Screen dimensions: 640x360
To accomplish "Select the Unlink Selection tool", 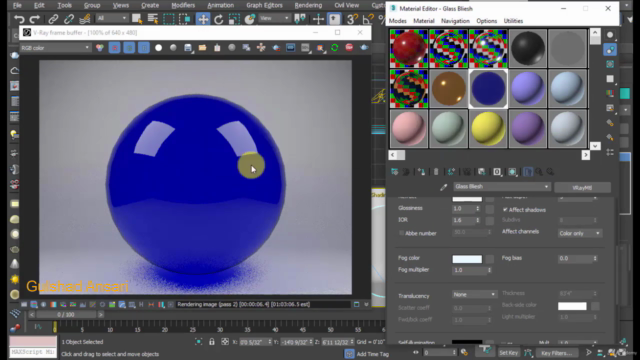I will (x=69, y=19).
